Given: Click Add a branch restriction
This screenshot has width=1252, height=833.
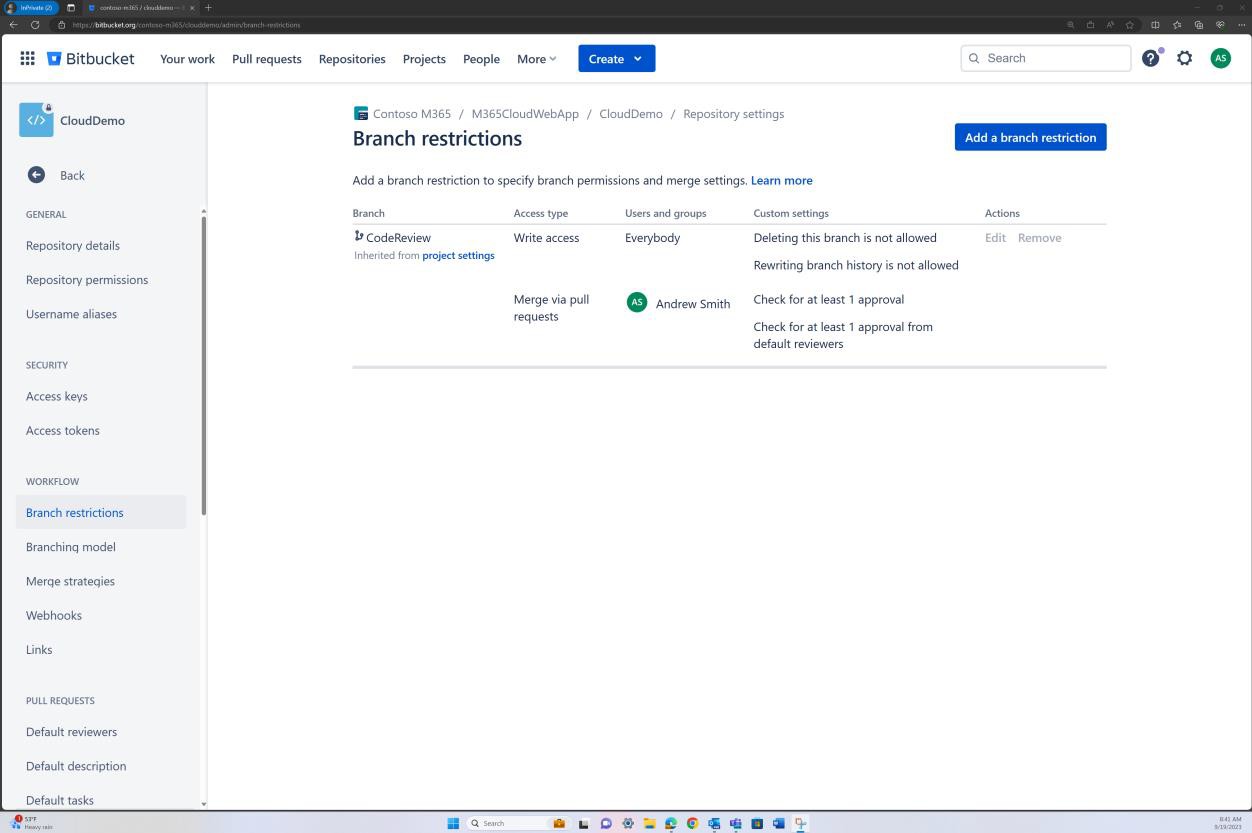Looking at the screenshot, I should [1030, 137].
